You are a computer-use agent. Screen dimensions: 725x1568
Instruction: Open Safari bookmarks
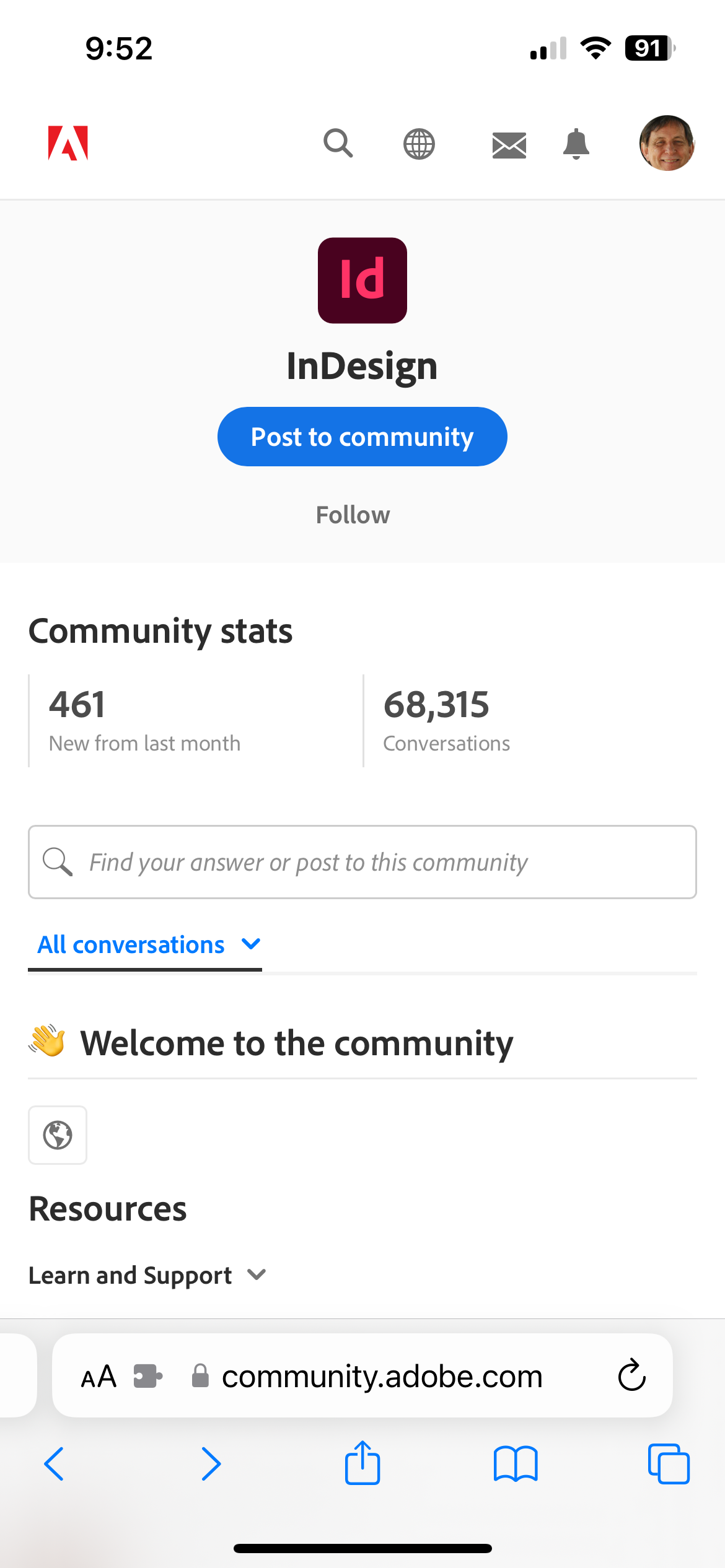coord(516,1464)
